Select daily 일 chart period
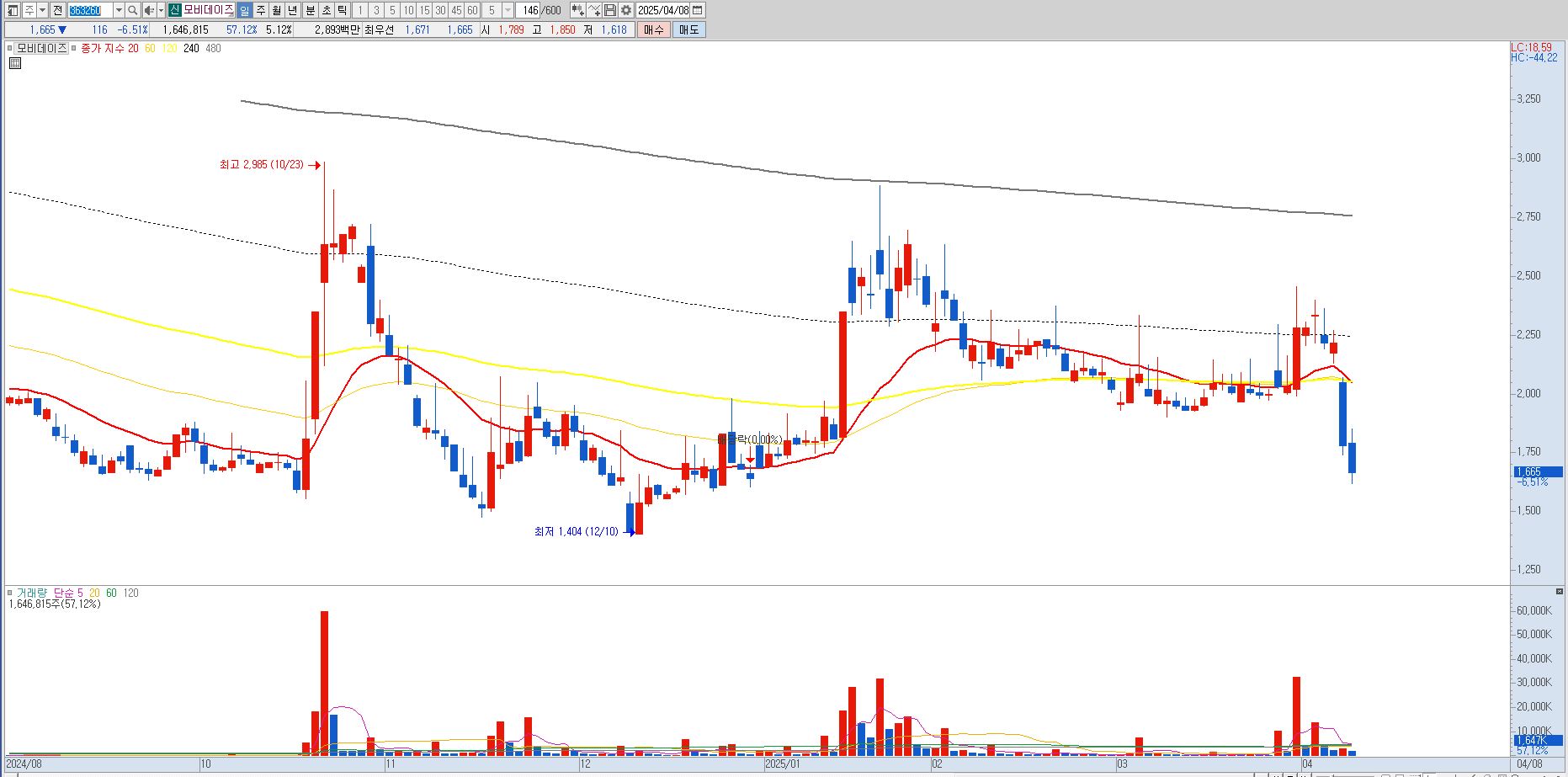Screen dimensions: 1568x777 click(244, 10)
